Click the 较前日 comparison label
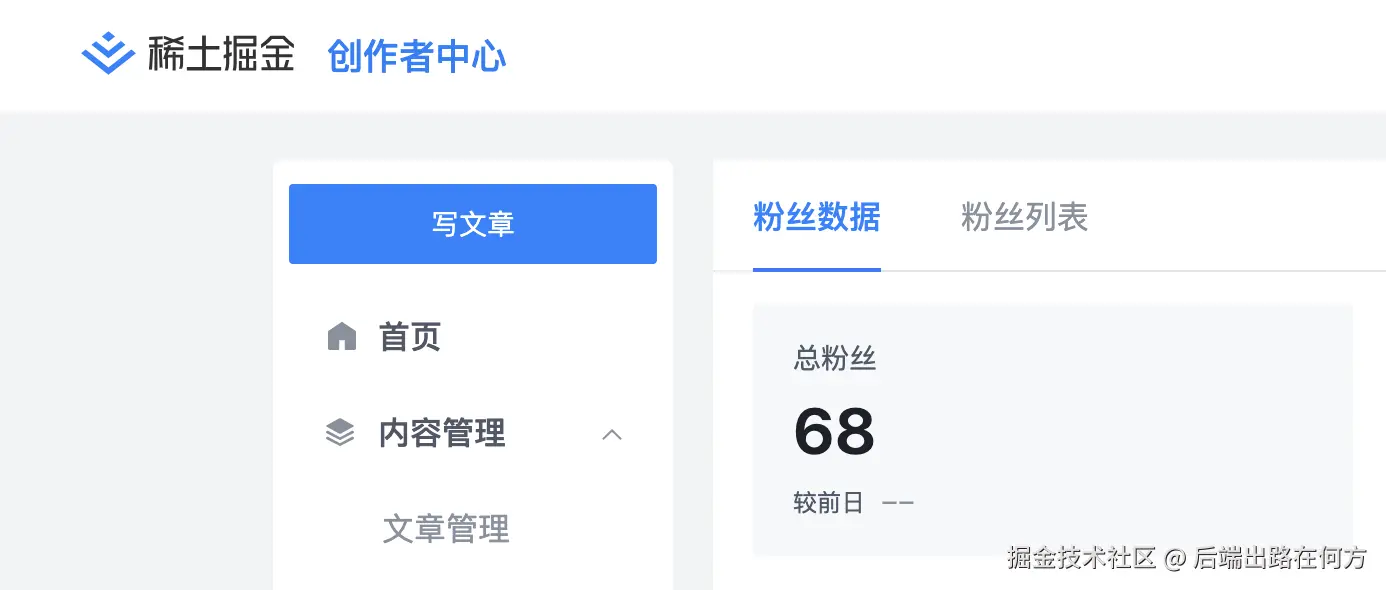 [828, 502]
